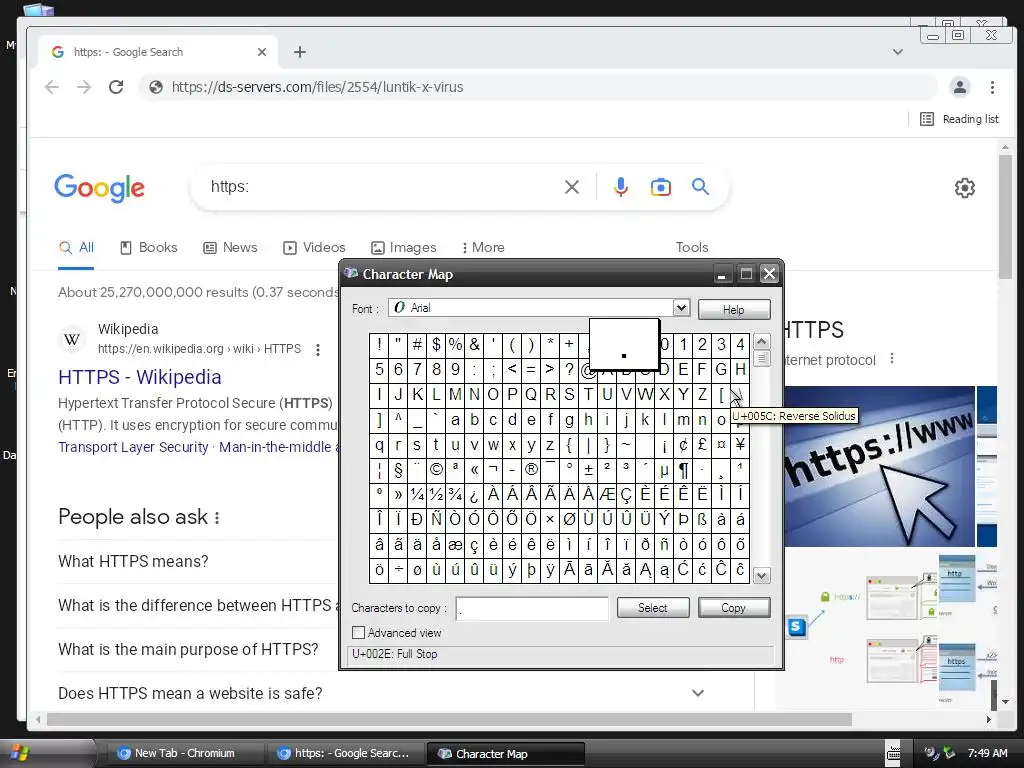1024x768 pixels.
Task: Select the yen ¥ character
Action: (x=740, y=444)
